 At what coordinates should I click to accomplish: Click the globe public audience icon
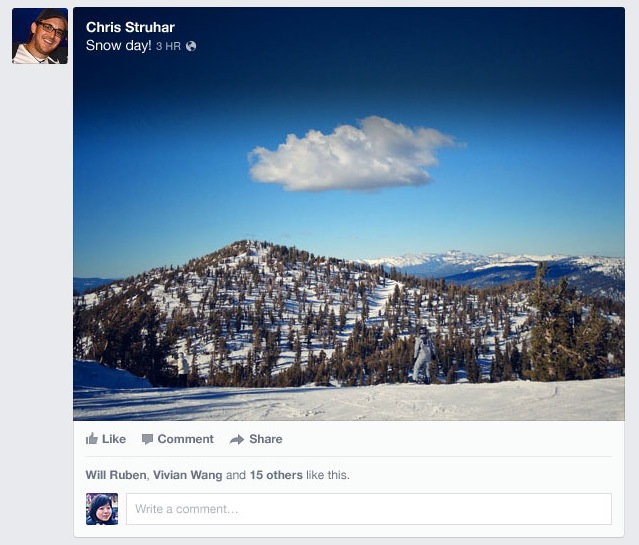(x=191, y=46)
